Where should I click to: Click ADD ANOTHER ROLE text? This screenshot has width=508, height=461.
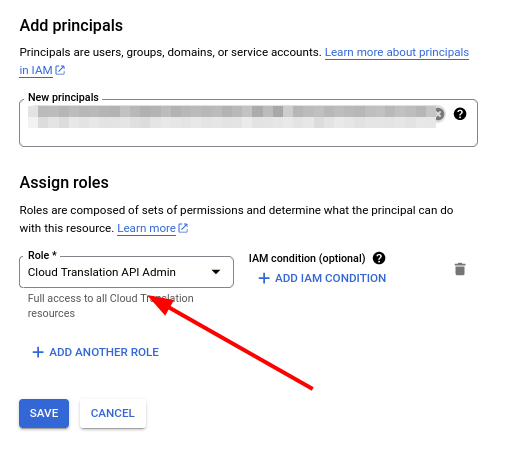[x=104, y=352]
